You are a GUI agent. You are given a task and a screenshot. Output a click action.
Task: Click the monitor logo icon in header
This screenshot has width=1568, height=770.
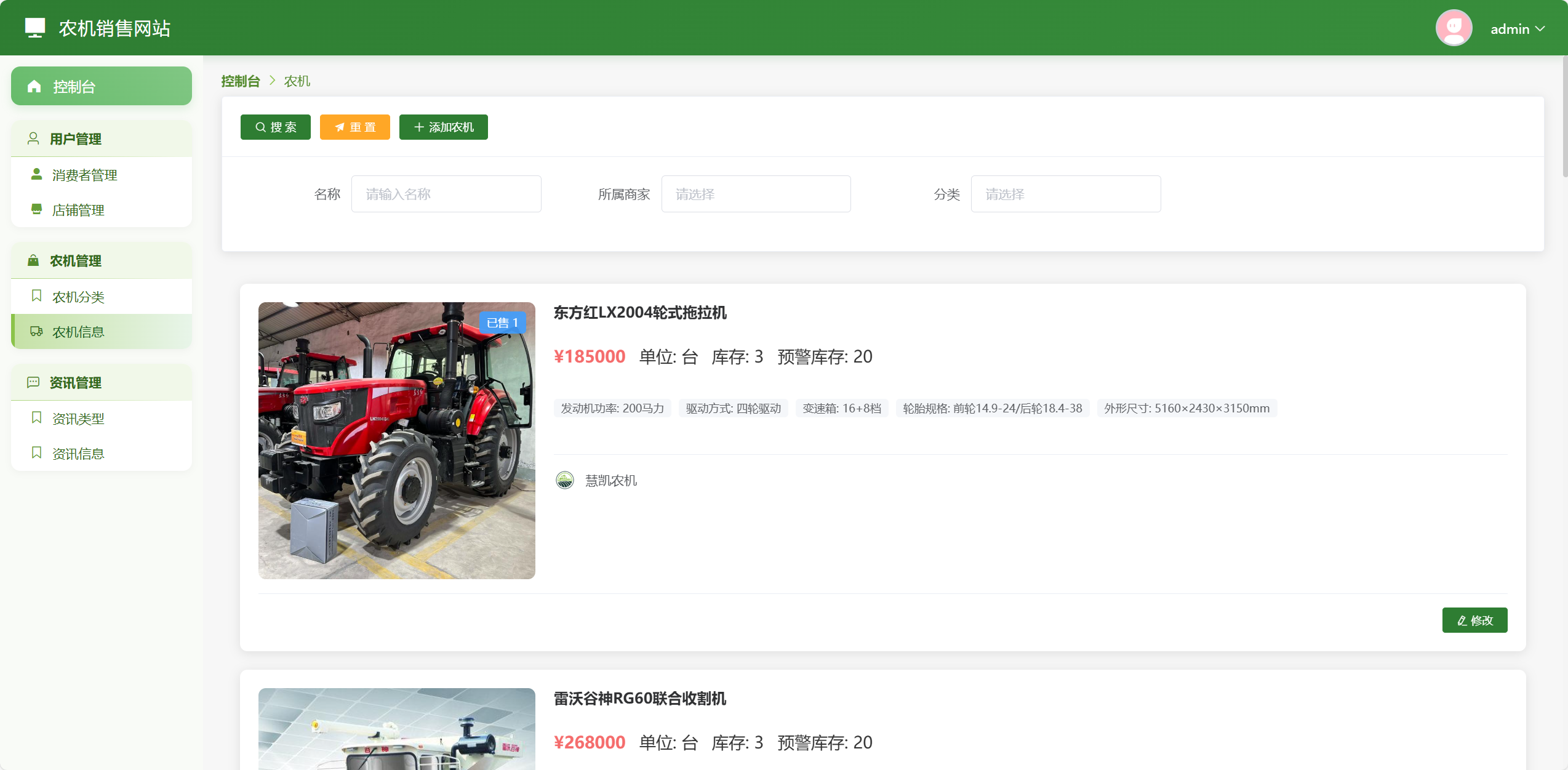(x=35, y=28)
